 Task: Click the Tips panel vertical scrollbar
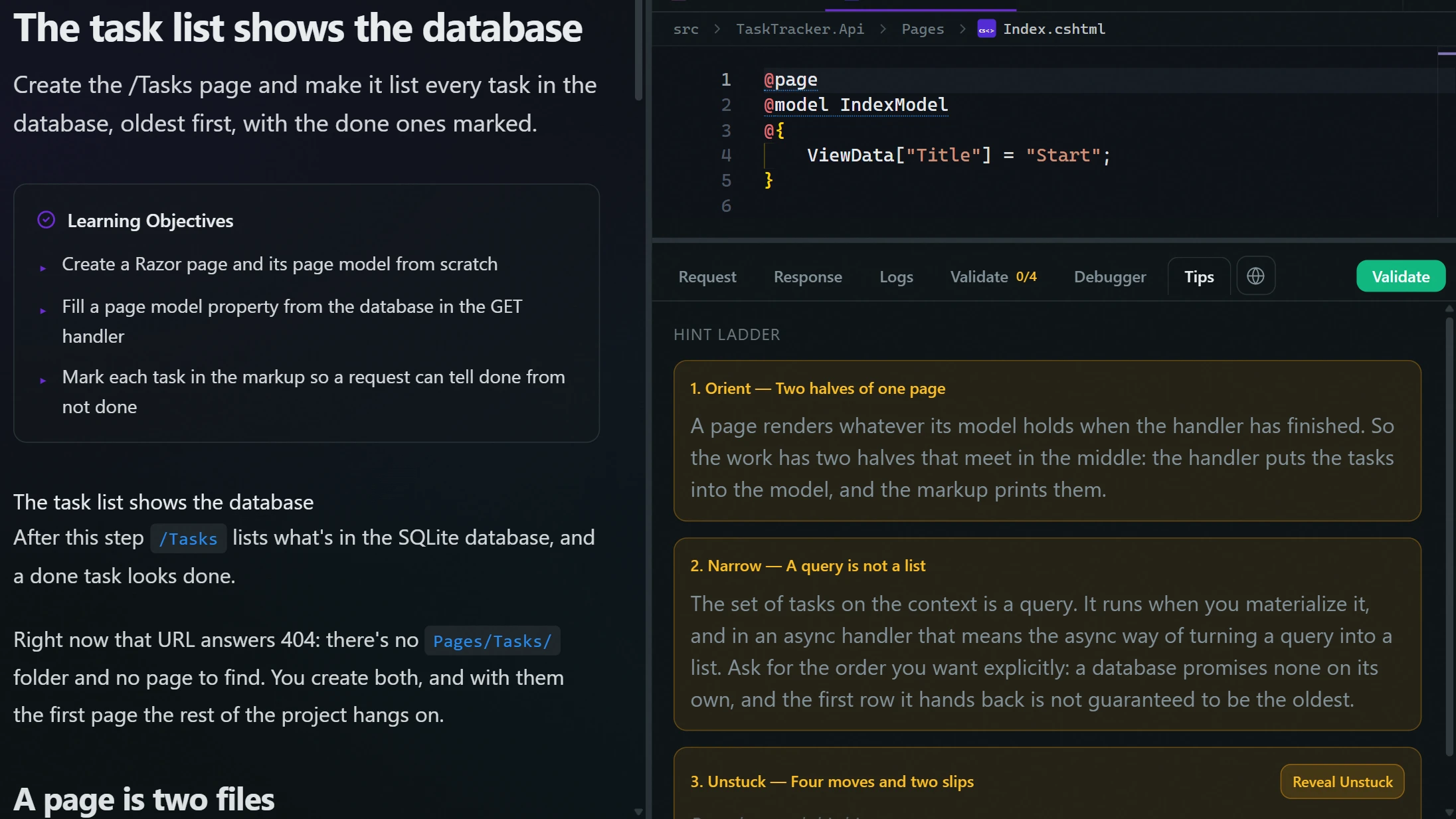[1449, 536]
